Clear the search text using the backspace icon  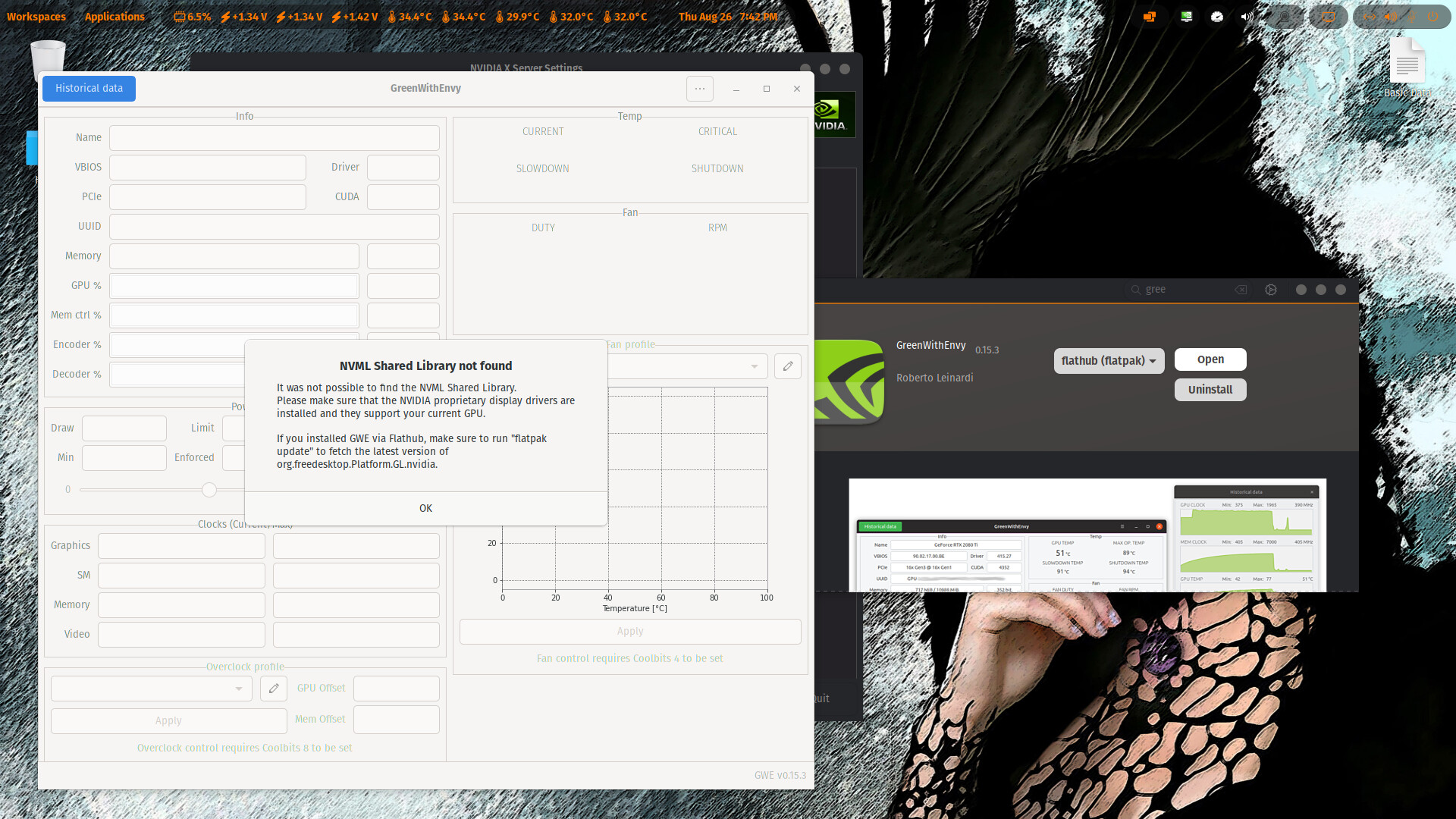[1241, 290]
